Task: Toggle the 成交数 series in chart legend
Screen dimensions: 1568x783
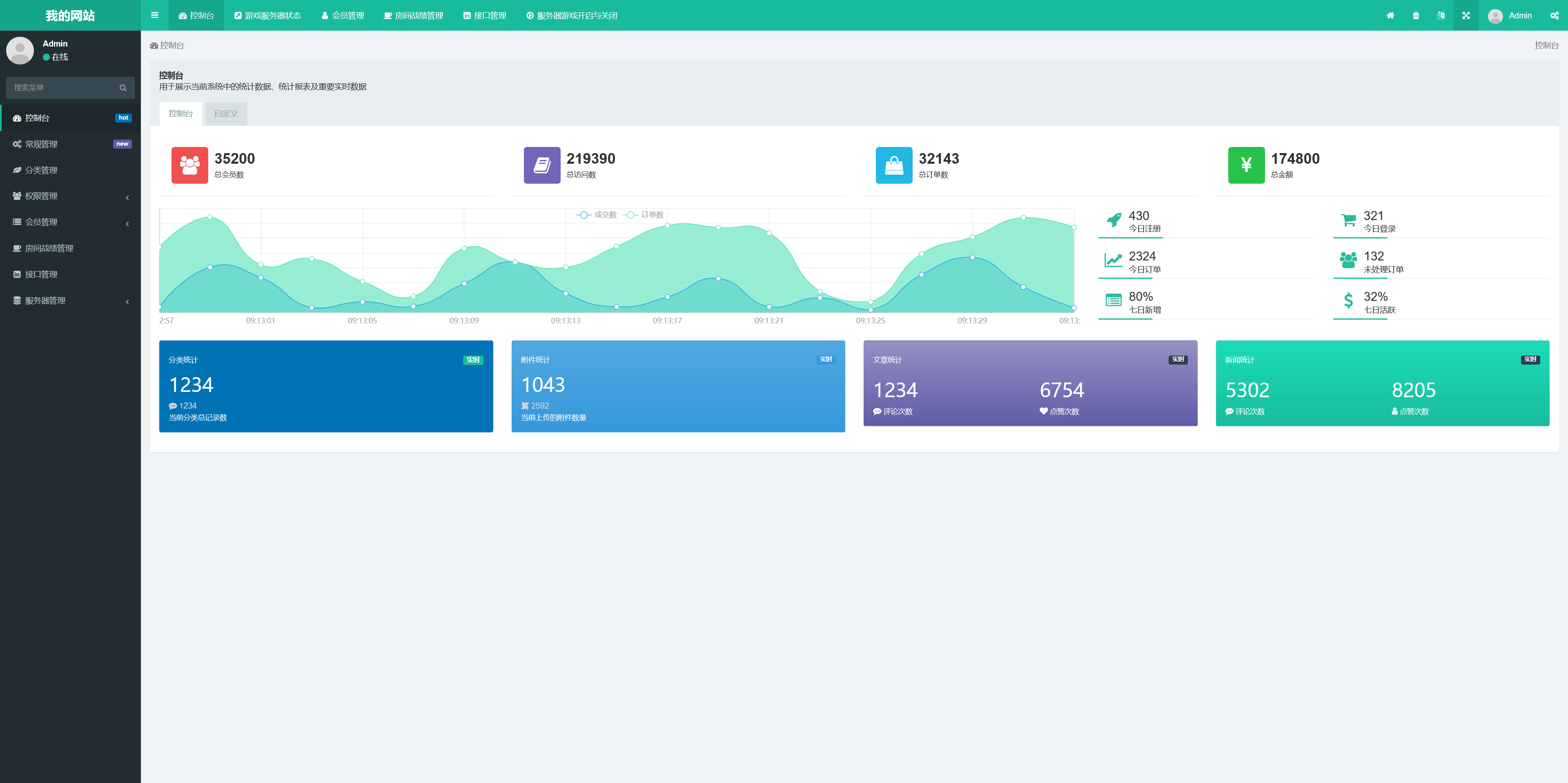Action: [597, 215]
